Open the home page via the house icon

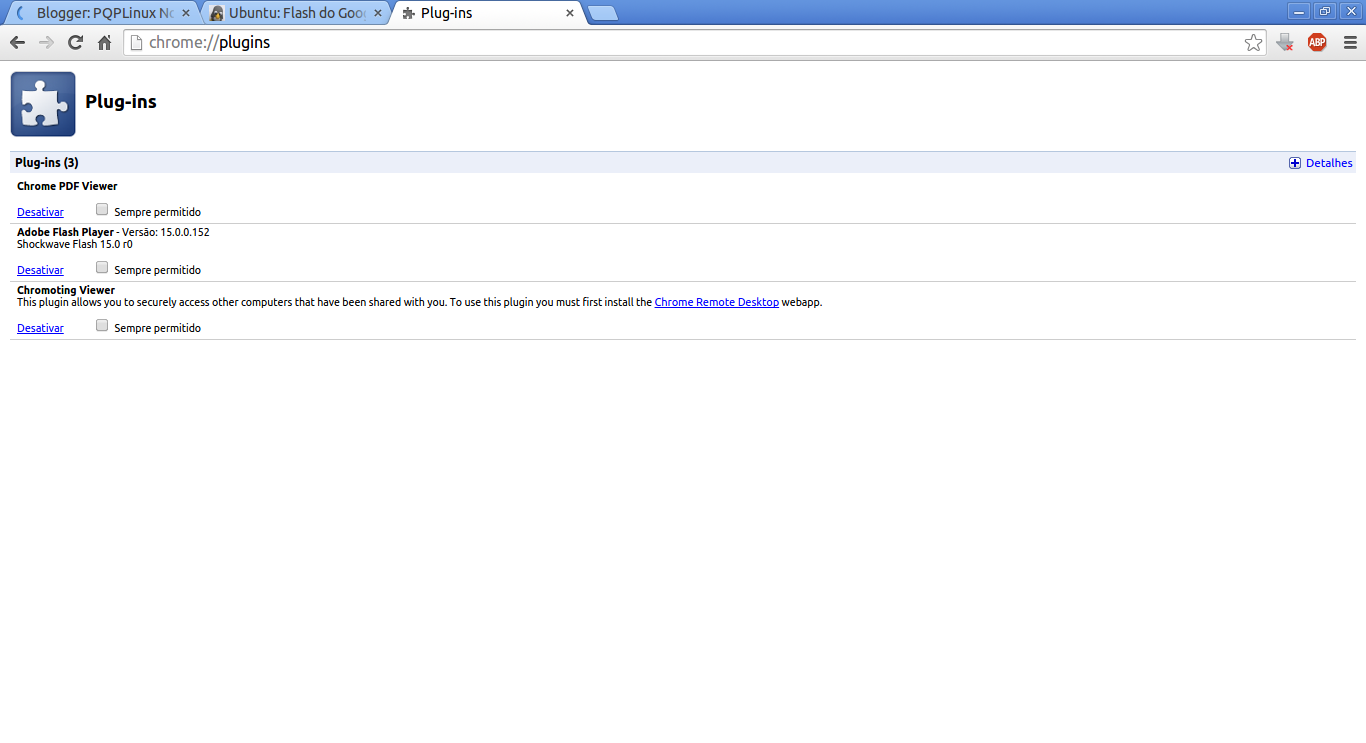tap(104, 42)
